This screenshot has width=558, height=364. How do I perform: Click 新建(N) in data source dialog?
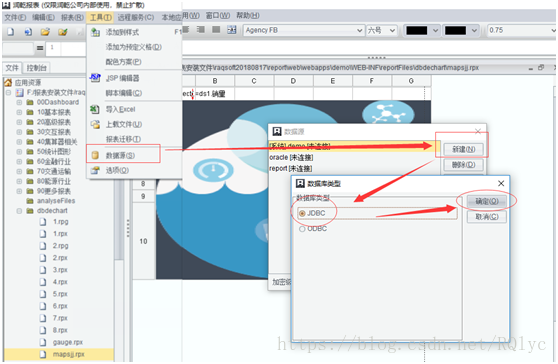pos(463,149)
